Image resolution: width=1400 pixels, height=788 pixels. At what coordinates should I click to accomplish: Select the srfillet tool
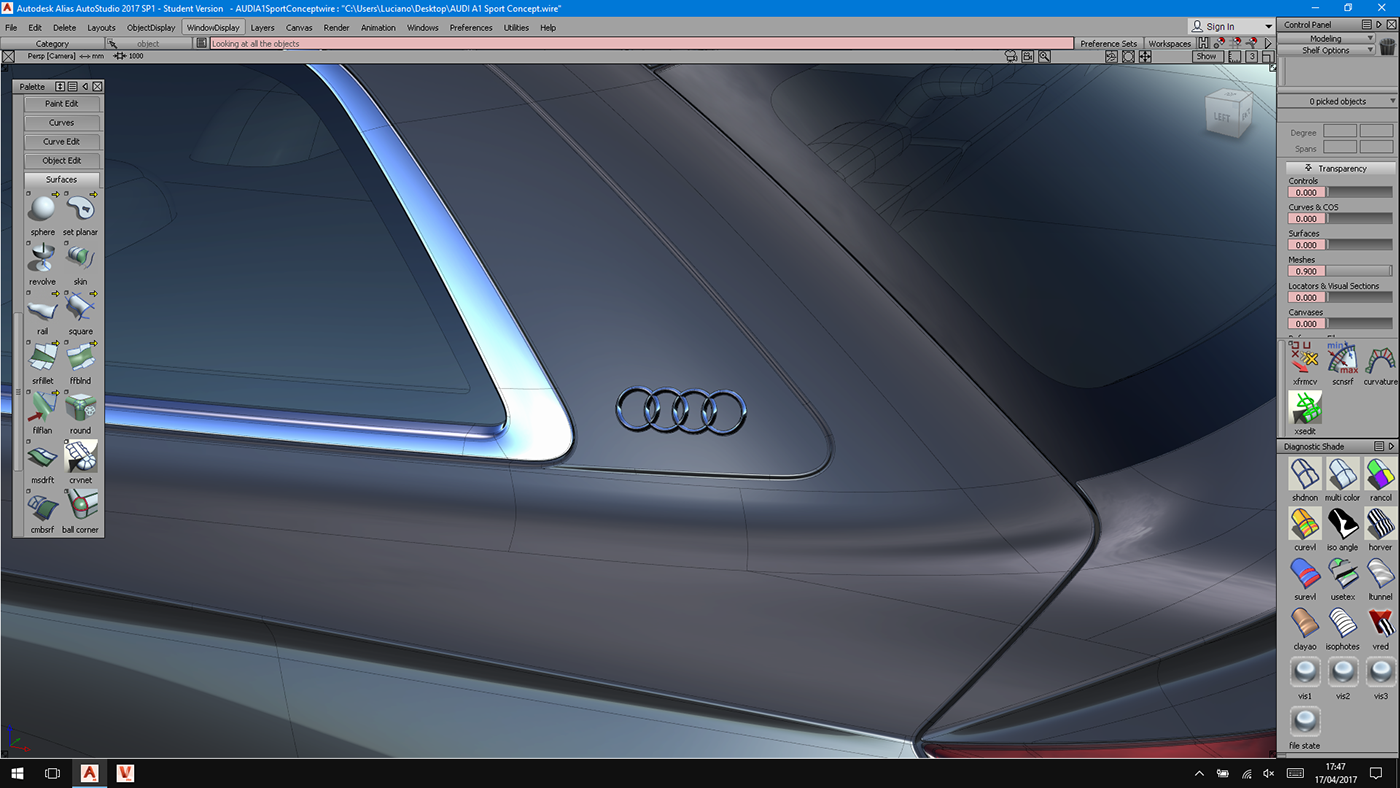pos(42,357)
